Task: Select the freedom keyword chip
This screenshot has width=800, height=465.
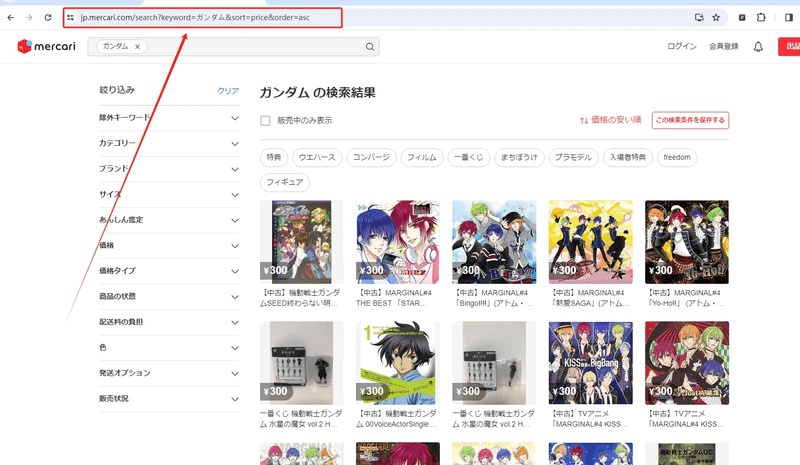Action: click(x=677, y=157)
